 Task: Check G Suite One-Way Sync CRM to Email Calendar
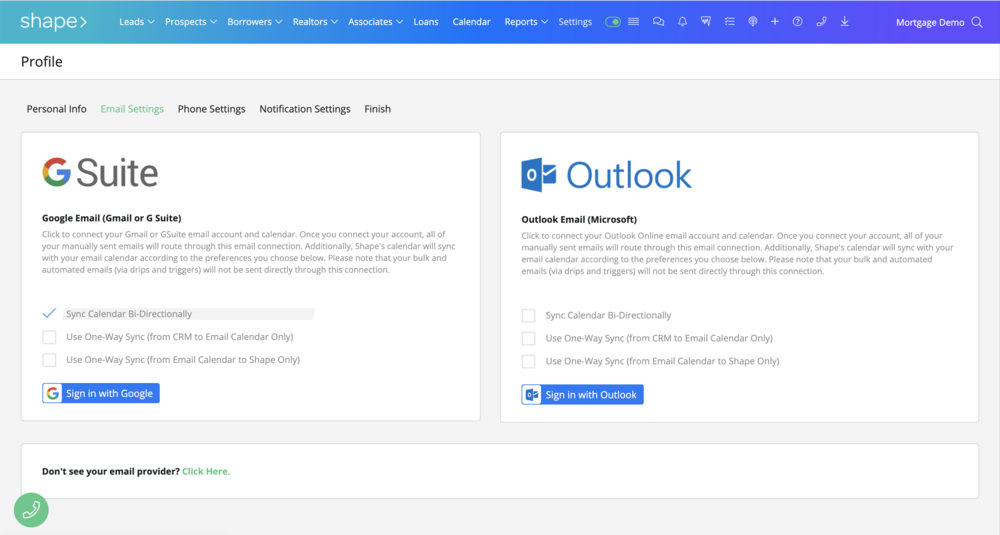click(49, 337)
